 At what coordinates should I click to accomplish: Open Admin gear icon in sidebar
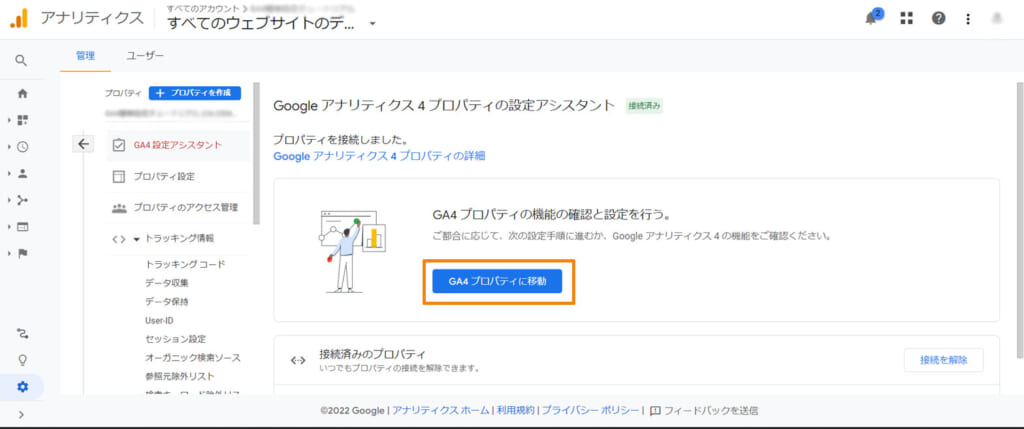tap(22, 387)
